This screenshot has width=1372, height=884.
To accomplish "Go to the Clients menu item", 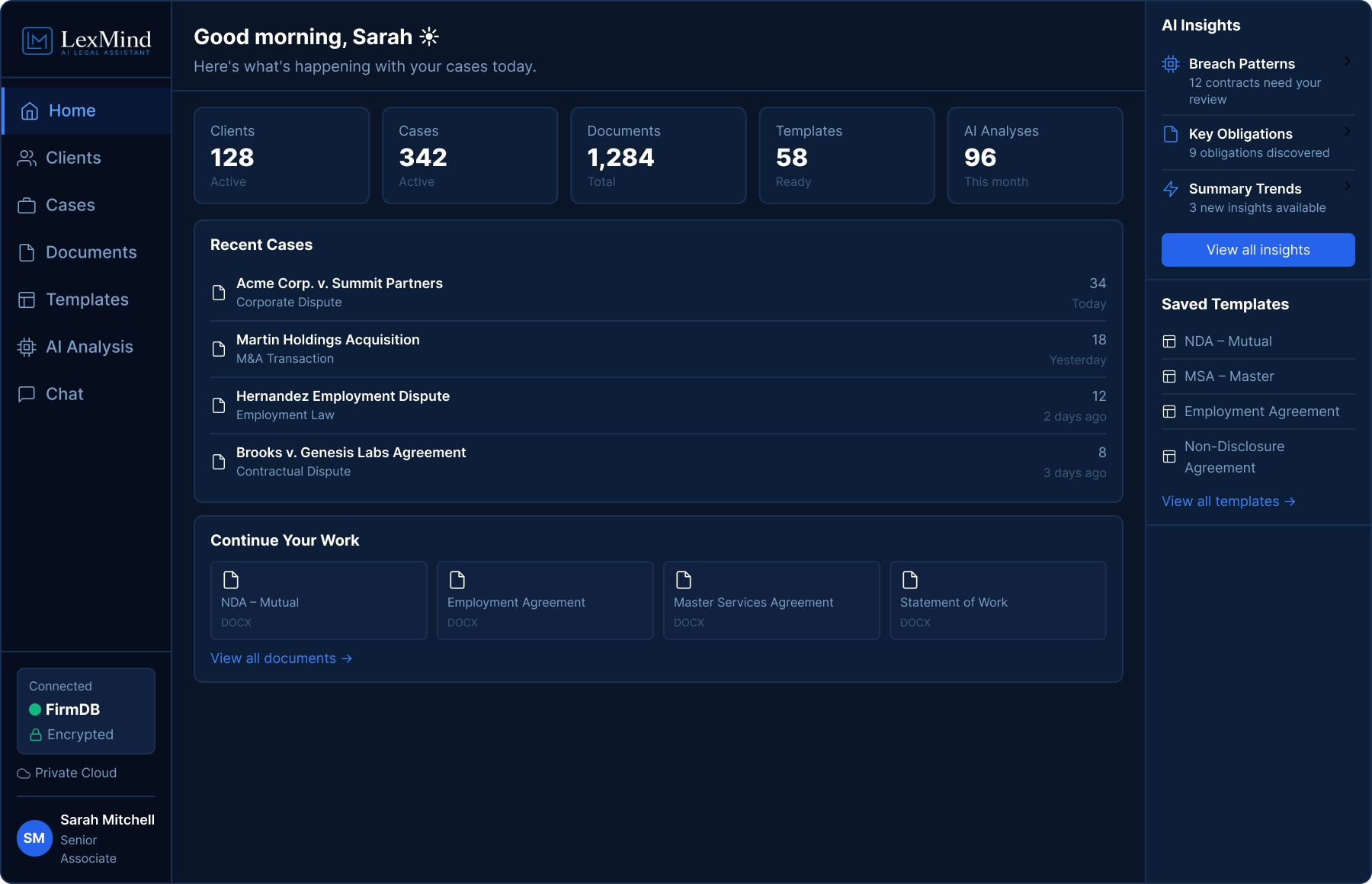I will click(x=86, y=158).
